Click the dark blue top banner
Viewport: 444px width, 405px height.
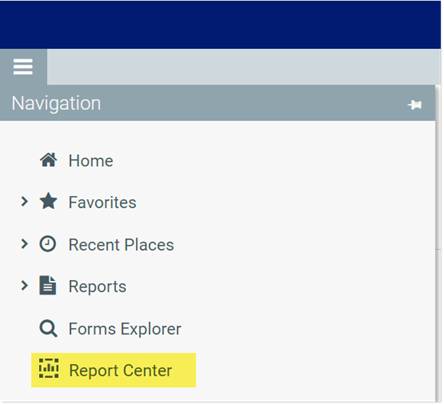(220, 25)
